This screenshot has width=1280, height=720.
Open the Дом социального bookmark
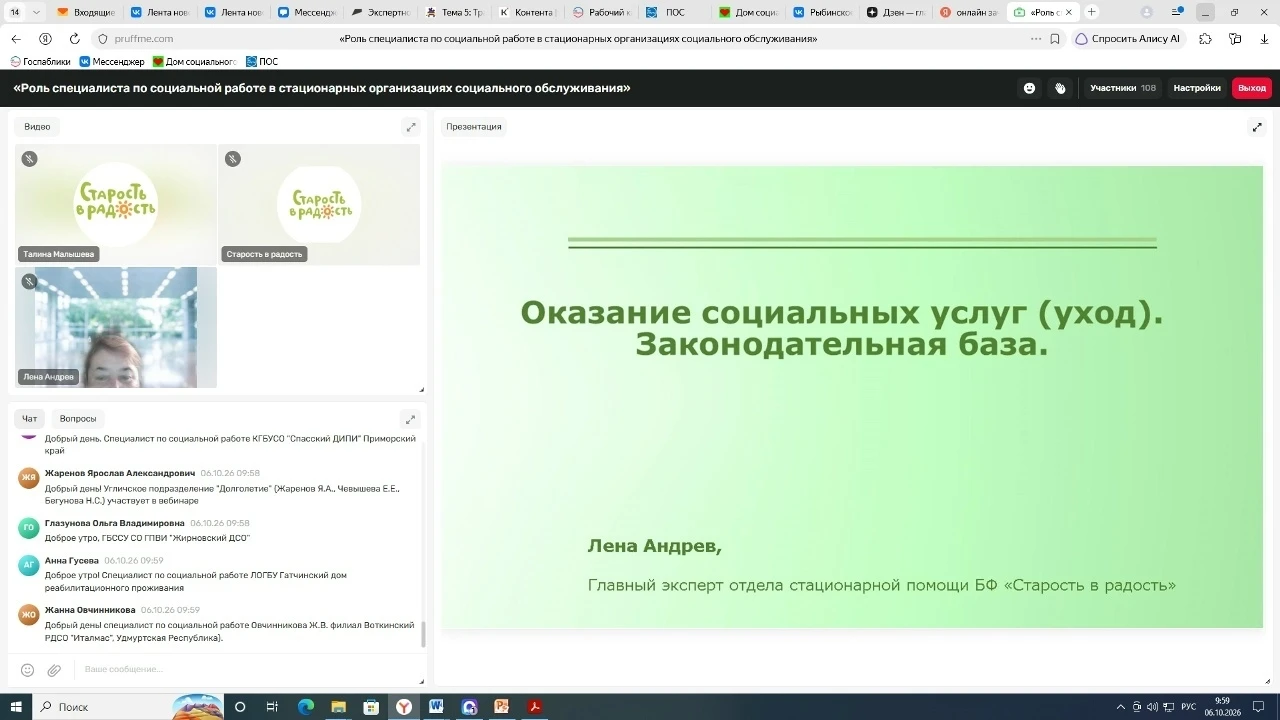pos(194,61)
